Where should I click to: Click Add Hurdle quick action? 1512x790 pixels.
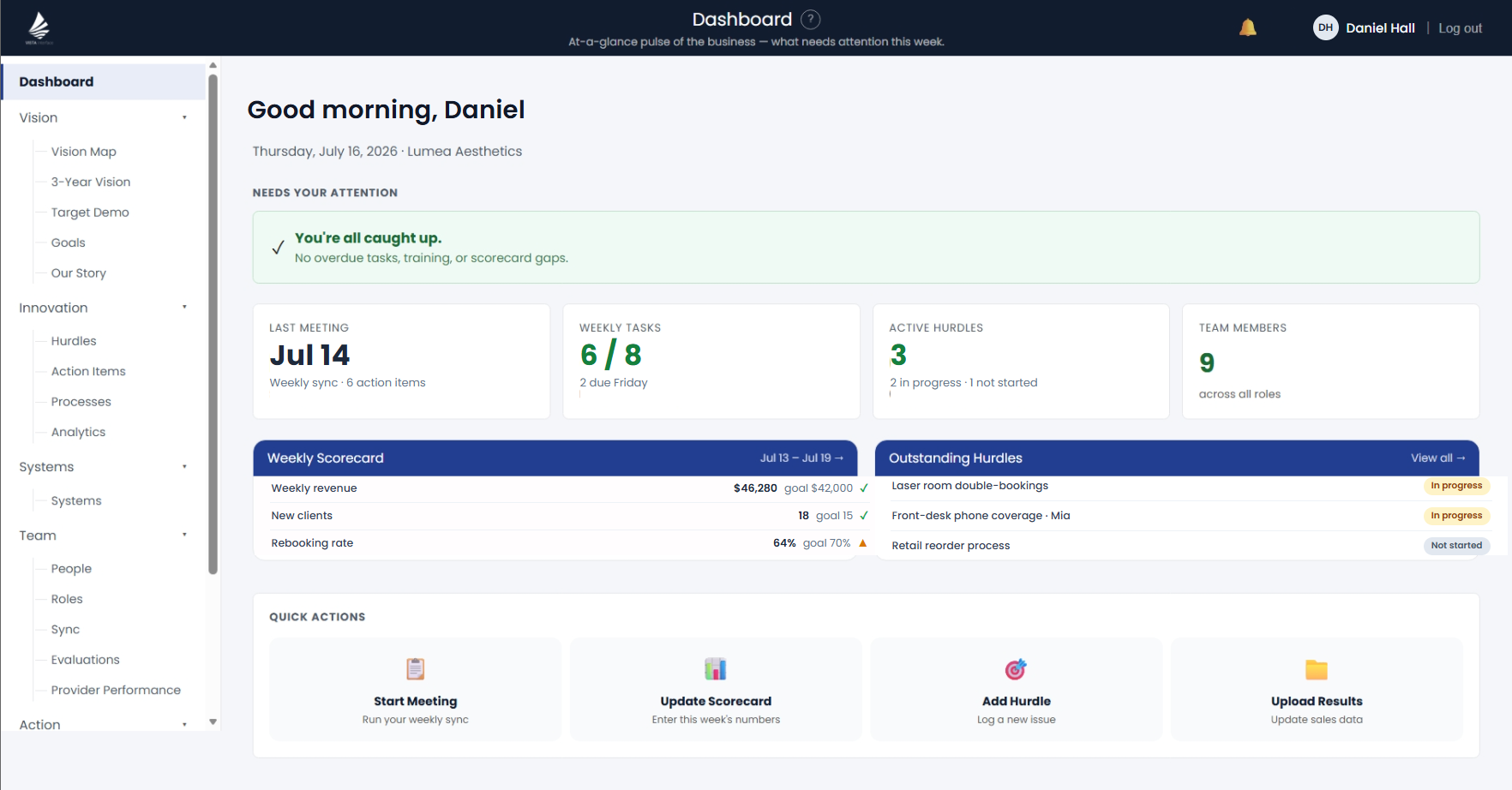coord(1017,689)
